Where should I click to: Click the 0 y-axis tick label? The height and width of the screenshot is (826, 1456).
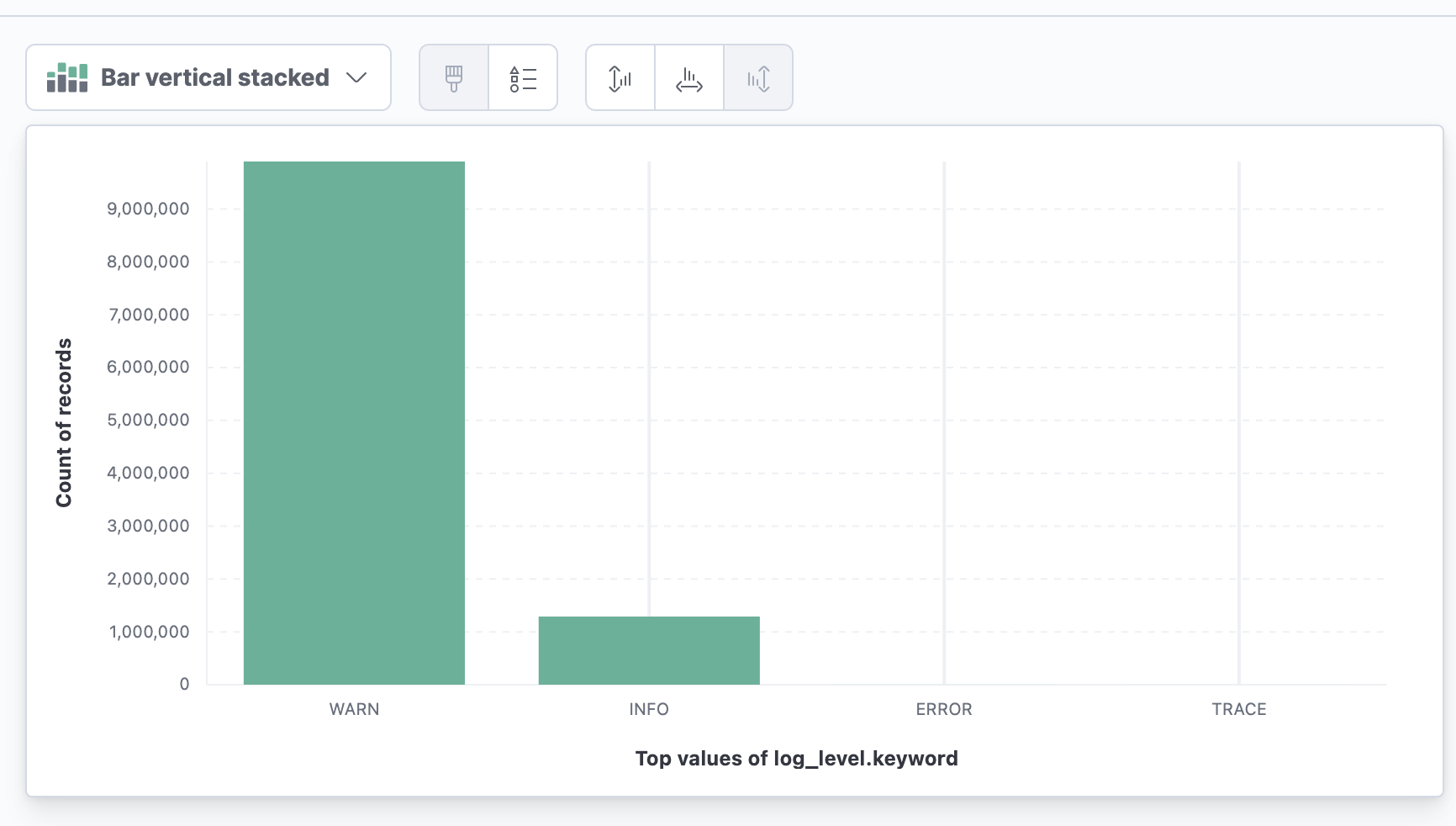tap(184, 684)
